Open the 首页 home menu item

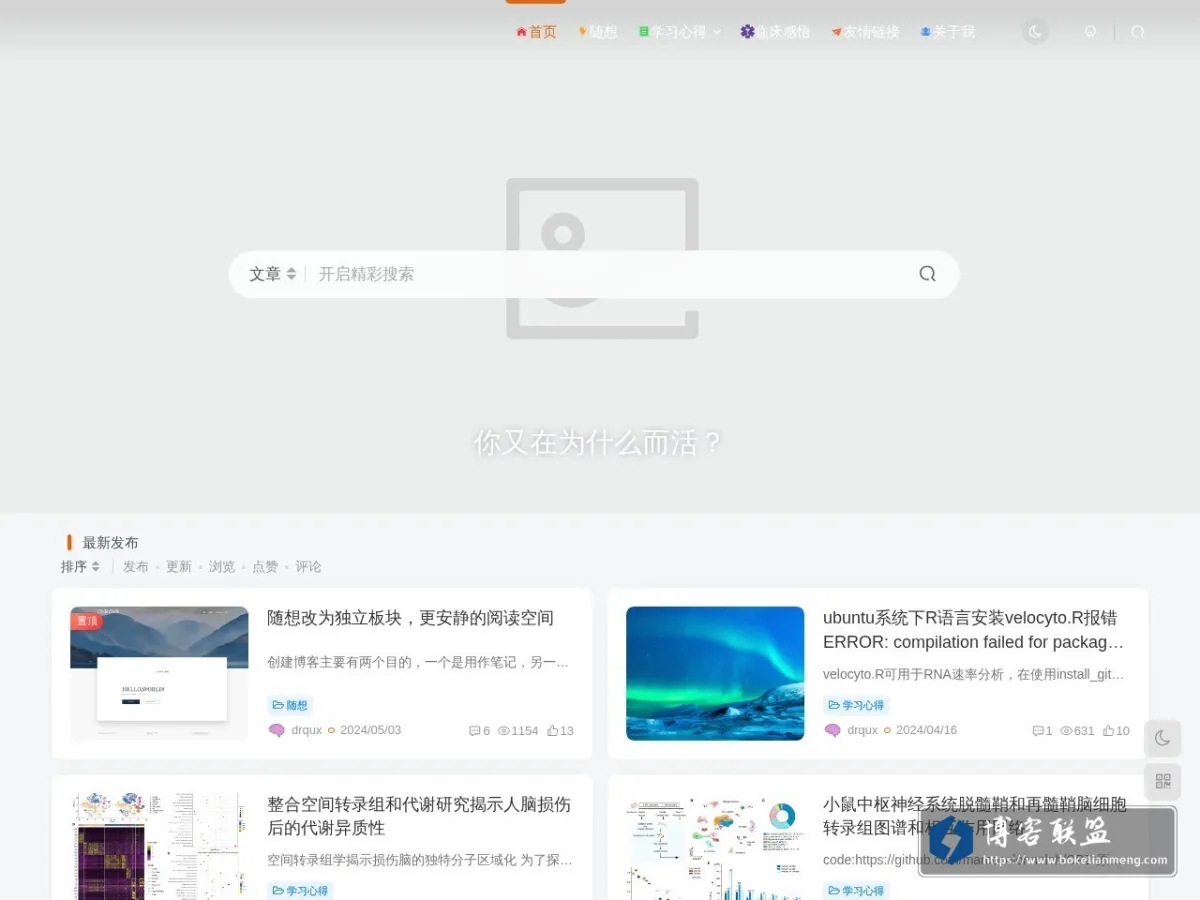point(536,32)
